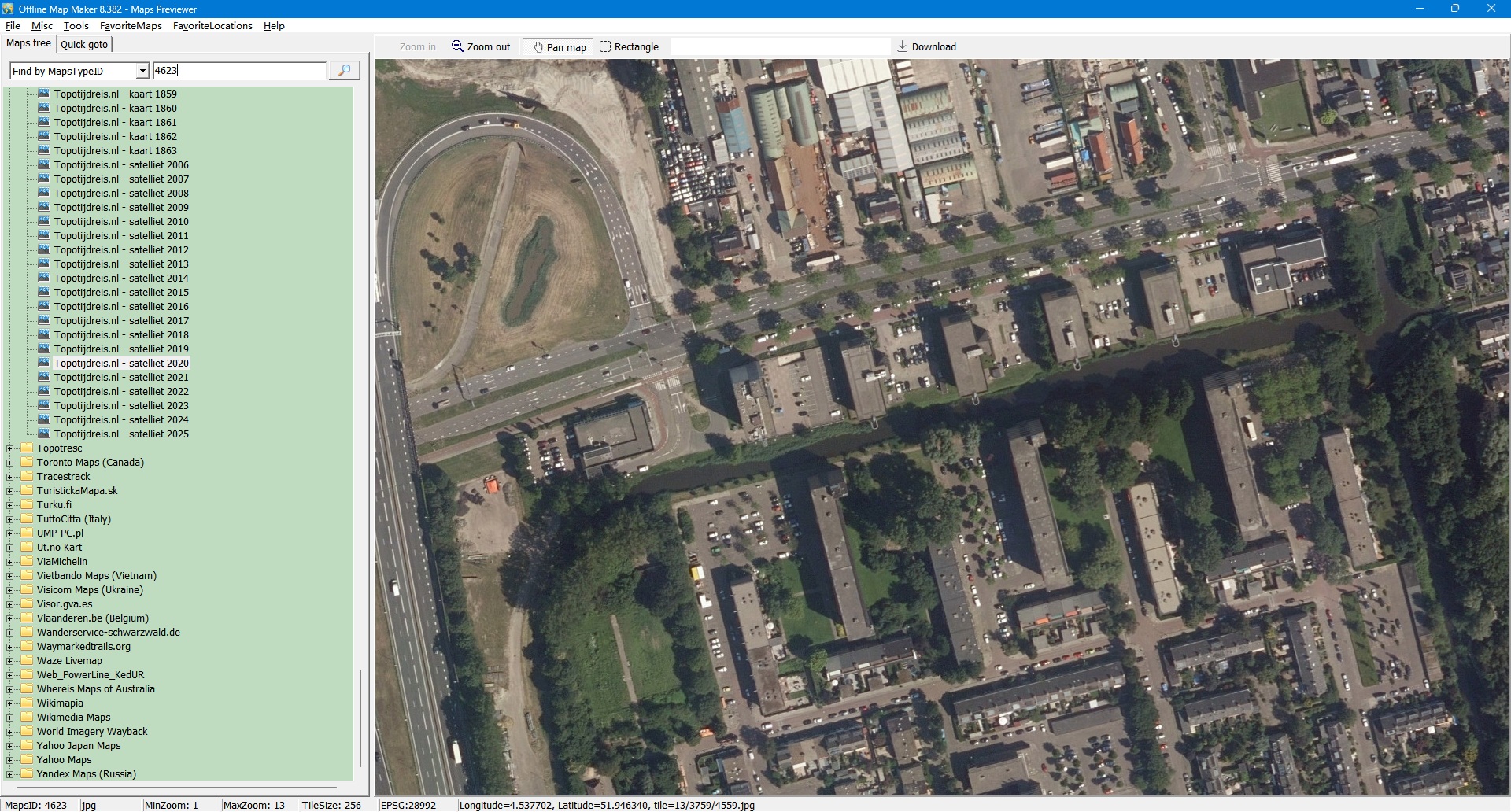Click the magnifier search button
Viewport: 1511px width, 812px height.
pyautogui.click(x=344, y=71)
